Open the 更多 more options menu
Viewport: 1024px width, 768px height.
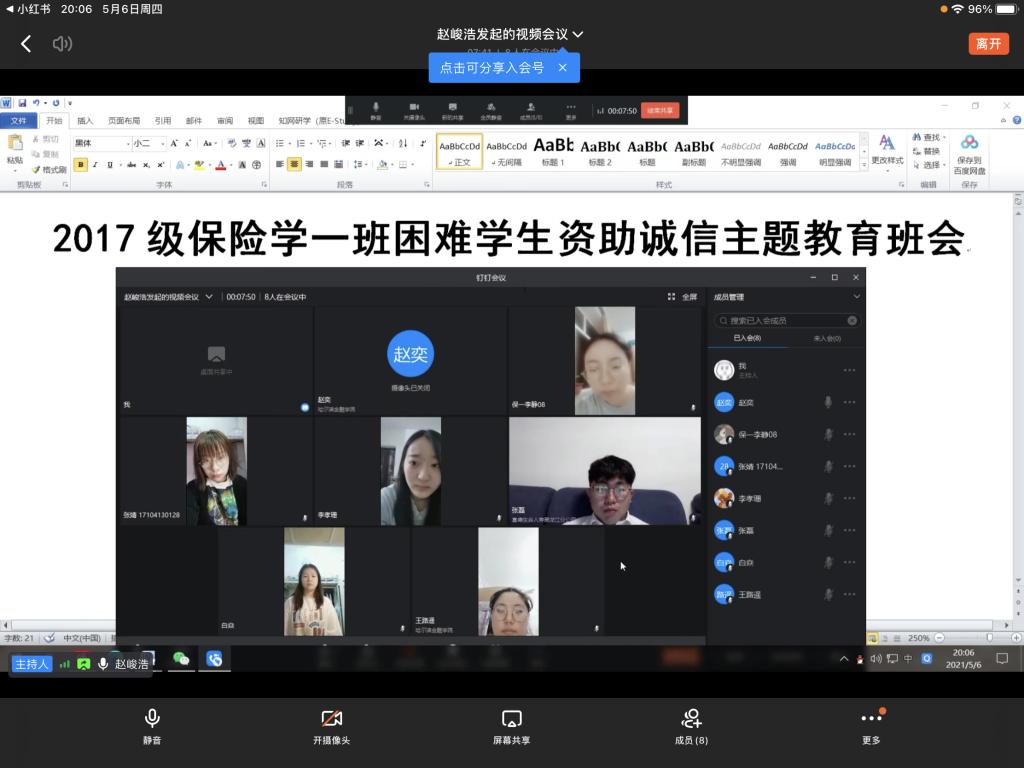(x=871, y=727)
